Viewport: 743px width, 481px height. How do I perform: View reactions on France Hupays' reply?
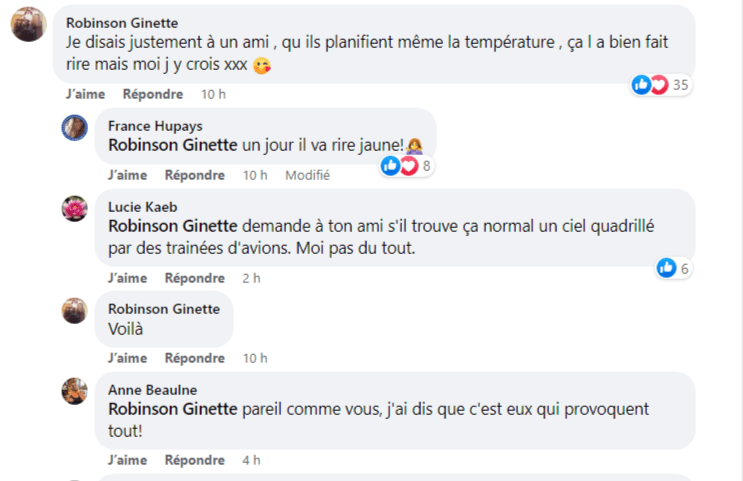(x=406, y=166)
